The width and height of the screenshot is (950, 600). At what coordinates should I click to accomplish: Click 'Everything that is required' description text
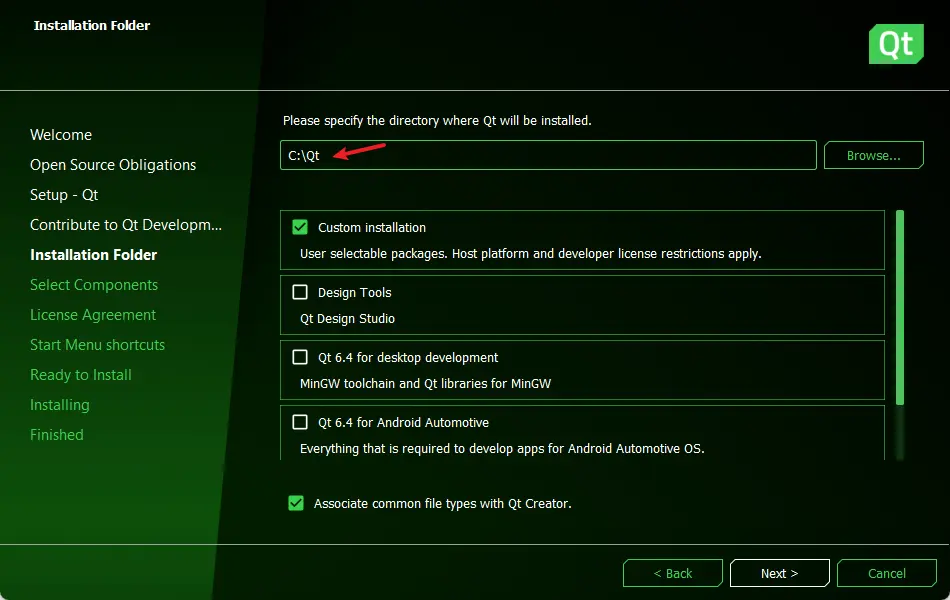[502, 449]
